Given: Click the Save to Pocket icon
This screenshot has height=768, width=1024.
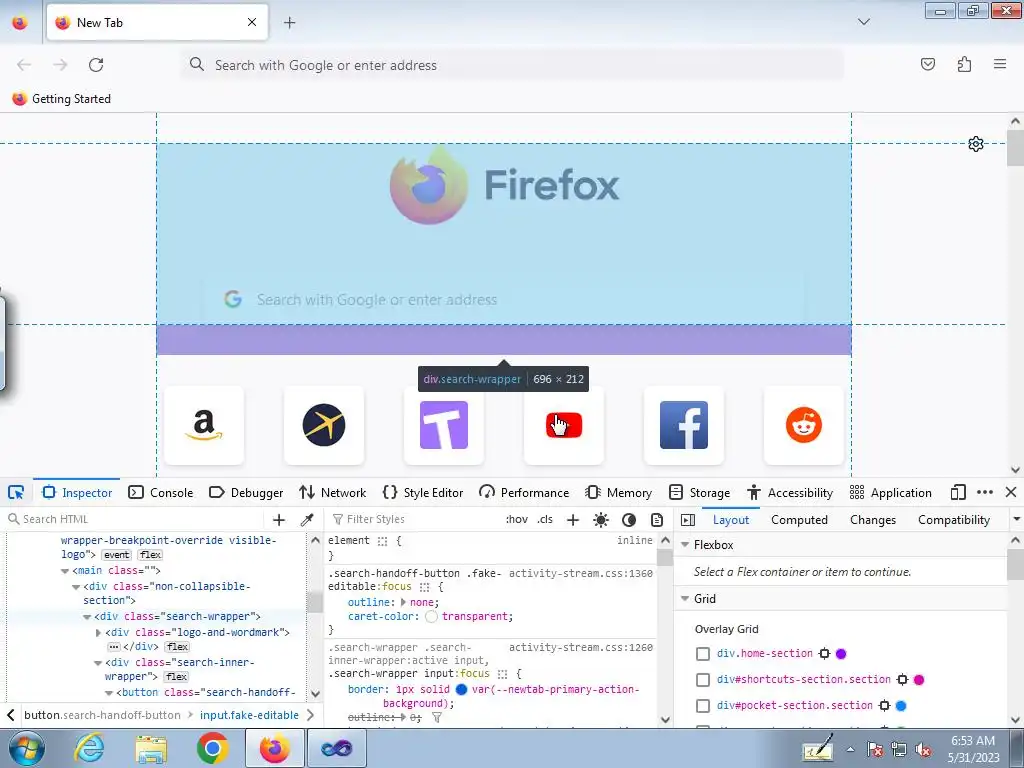Looking at the screenshot, I should (x=928, y=64).
